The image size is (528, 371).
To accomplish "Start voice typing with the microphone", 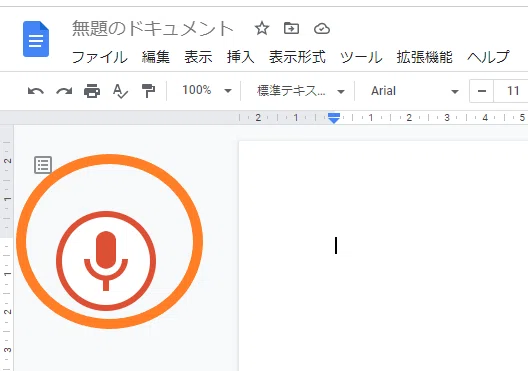I will click(x=106, y=261).
